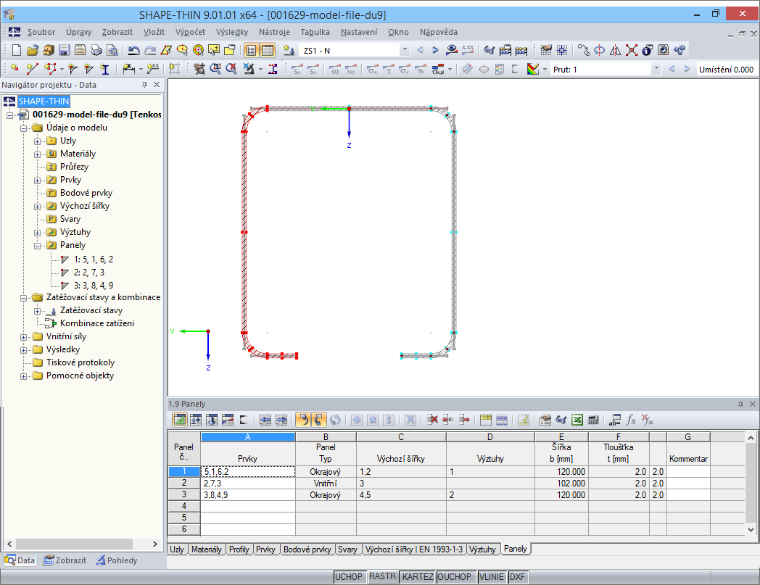
Task: Click the next load case arrow button
Action: pos(435,50)
